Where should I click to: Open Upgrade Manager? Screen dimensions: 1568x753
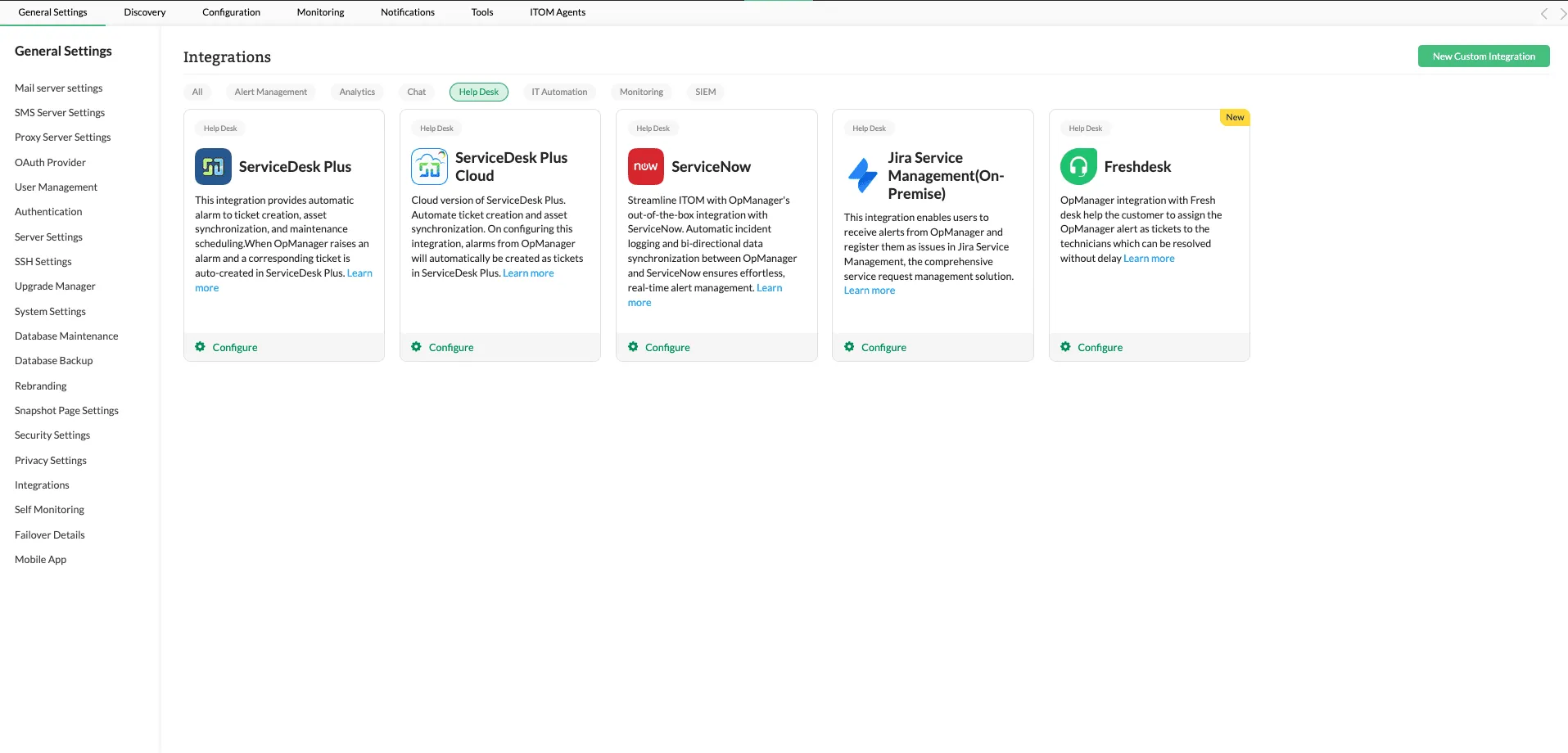55,286
